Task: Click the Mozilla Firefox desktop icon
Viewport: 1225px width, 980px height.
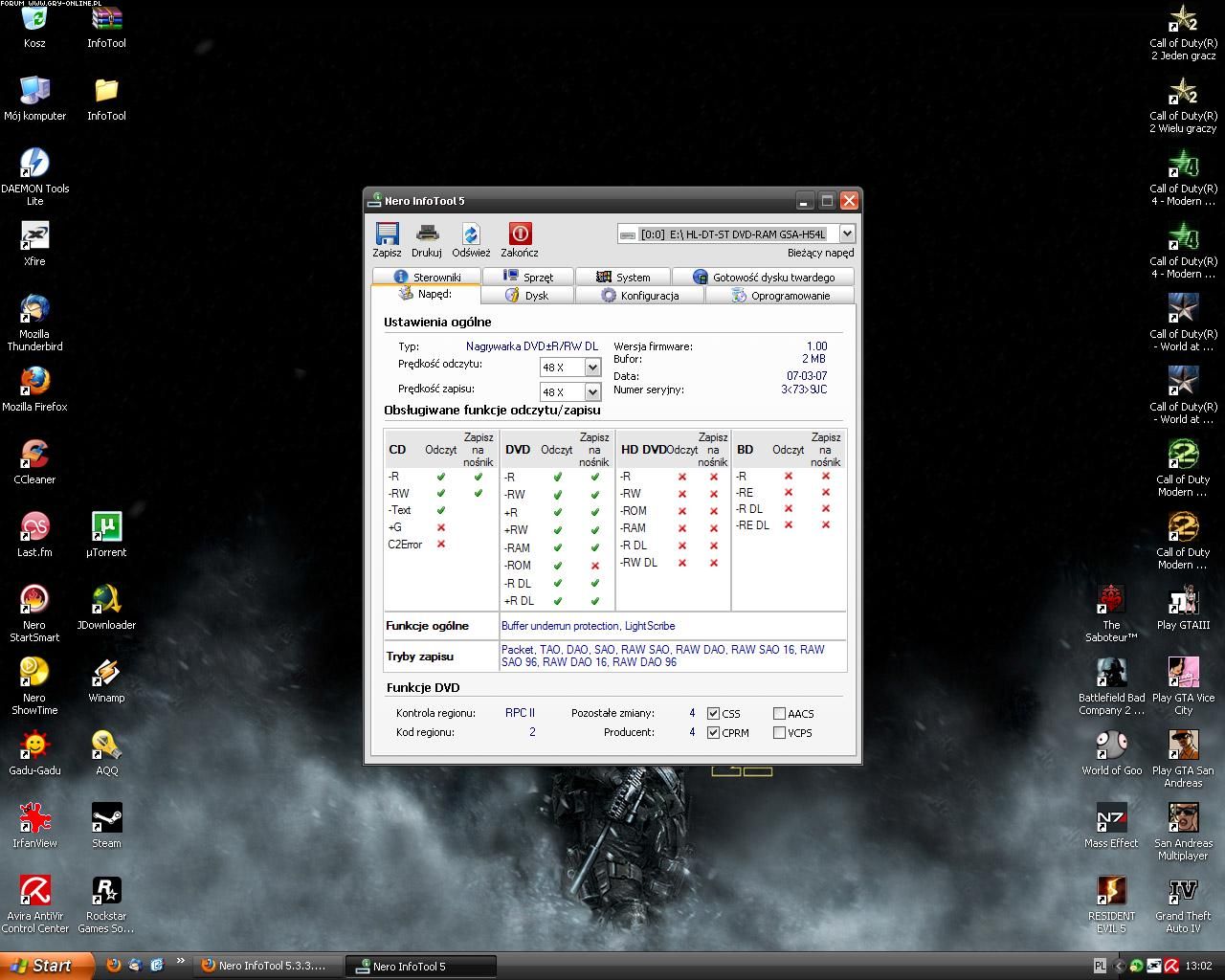Action: point(34,382)
